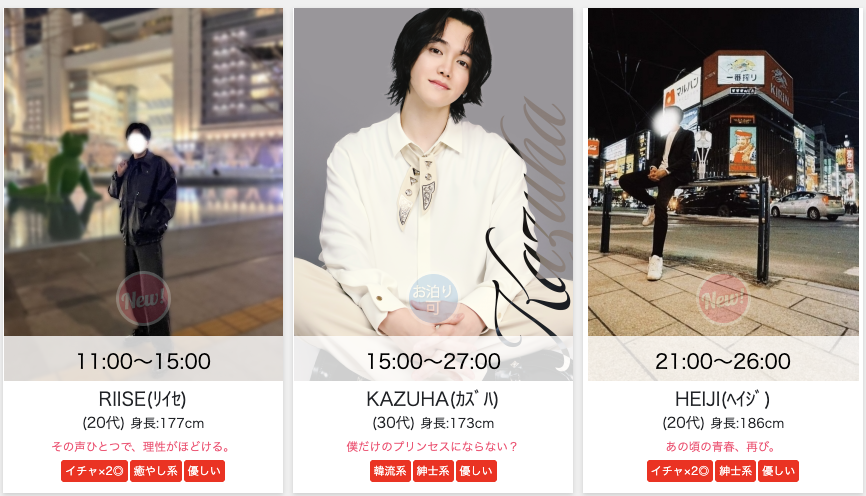Click the 癒やし系 tag under RIISE
Image resolution: width=866 pixels, height=496 pixels.
click(156, 471)
